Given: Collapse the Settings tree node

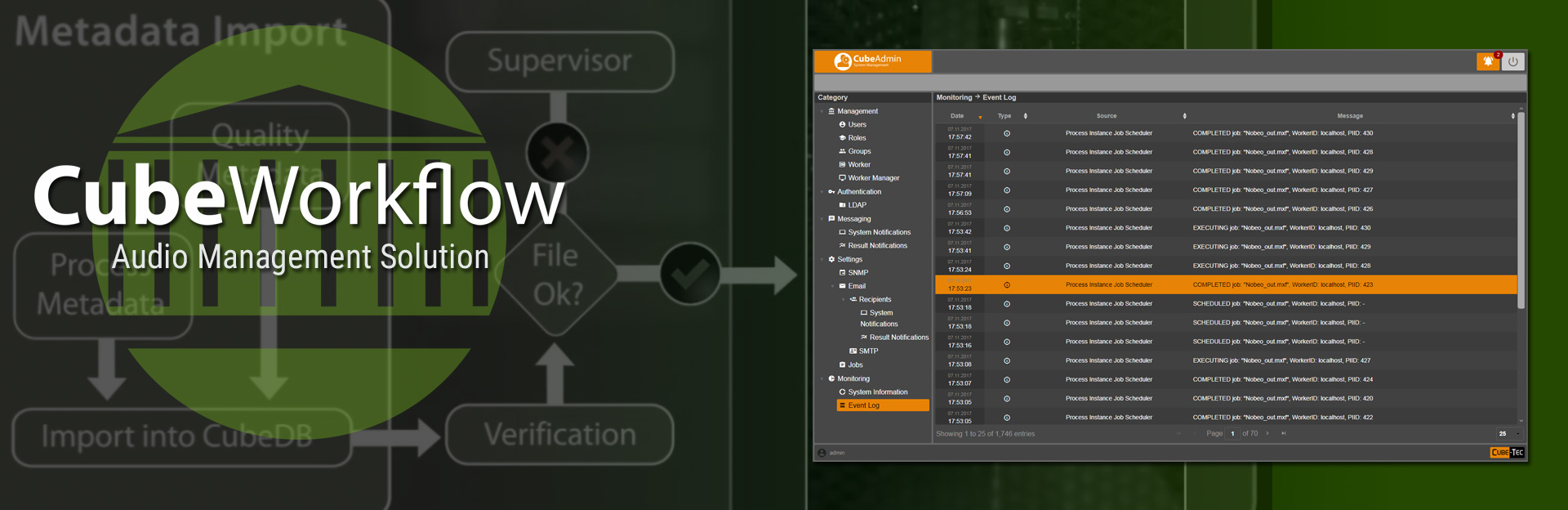Looking at the screenshot, I should coord(822,260).
